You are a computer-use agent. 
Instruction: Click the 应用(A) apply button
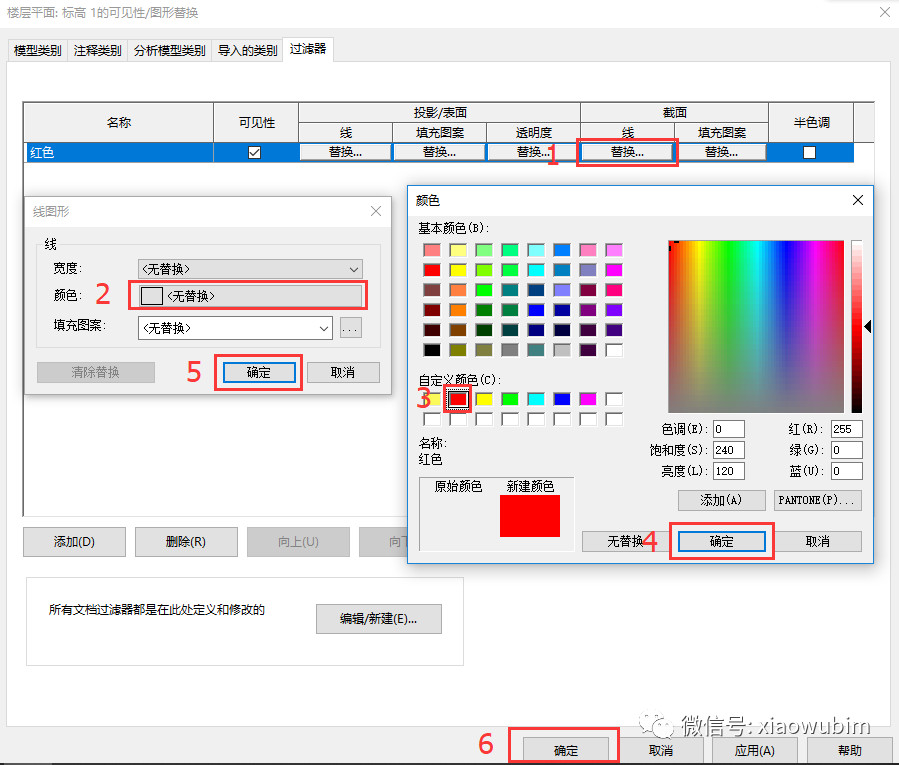click(x=755, y=750)
